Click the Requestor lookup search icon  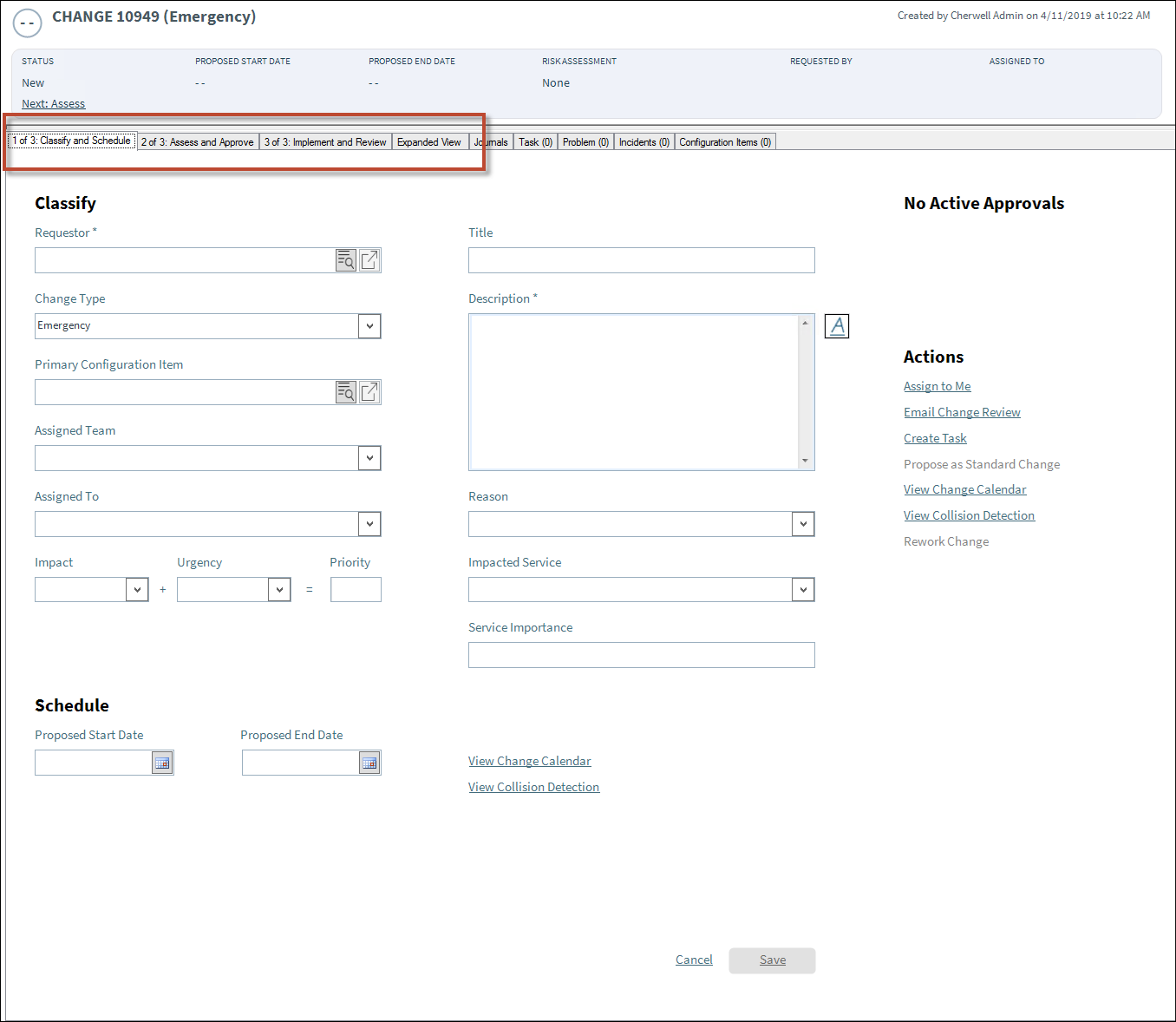click(x=345, y=260)
